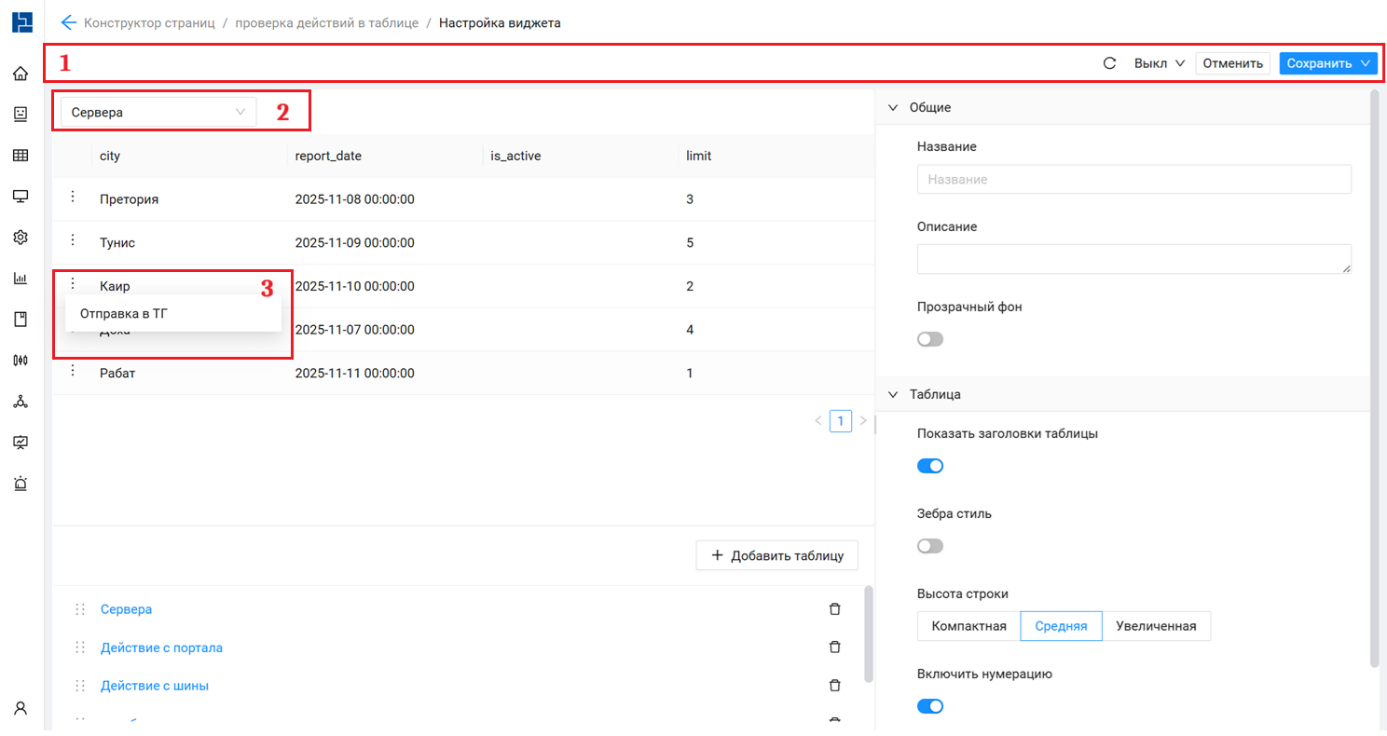Turn on the Зебра стиль switch
The width and height of the screenshot is (1387, 736).
[930, 546]
